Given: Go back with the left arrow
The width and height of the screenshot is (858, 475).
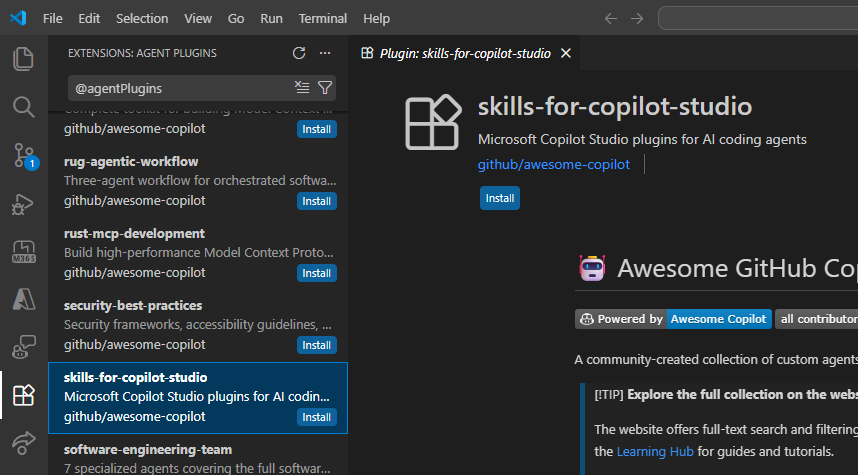Looking at the screenshot, I should (611, 19).
